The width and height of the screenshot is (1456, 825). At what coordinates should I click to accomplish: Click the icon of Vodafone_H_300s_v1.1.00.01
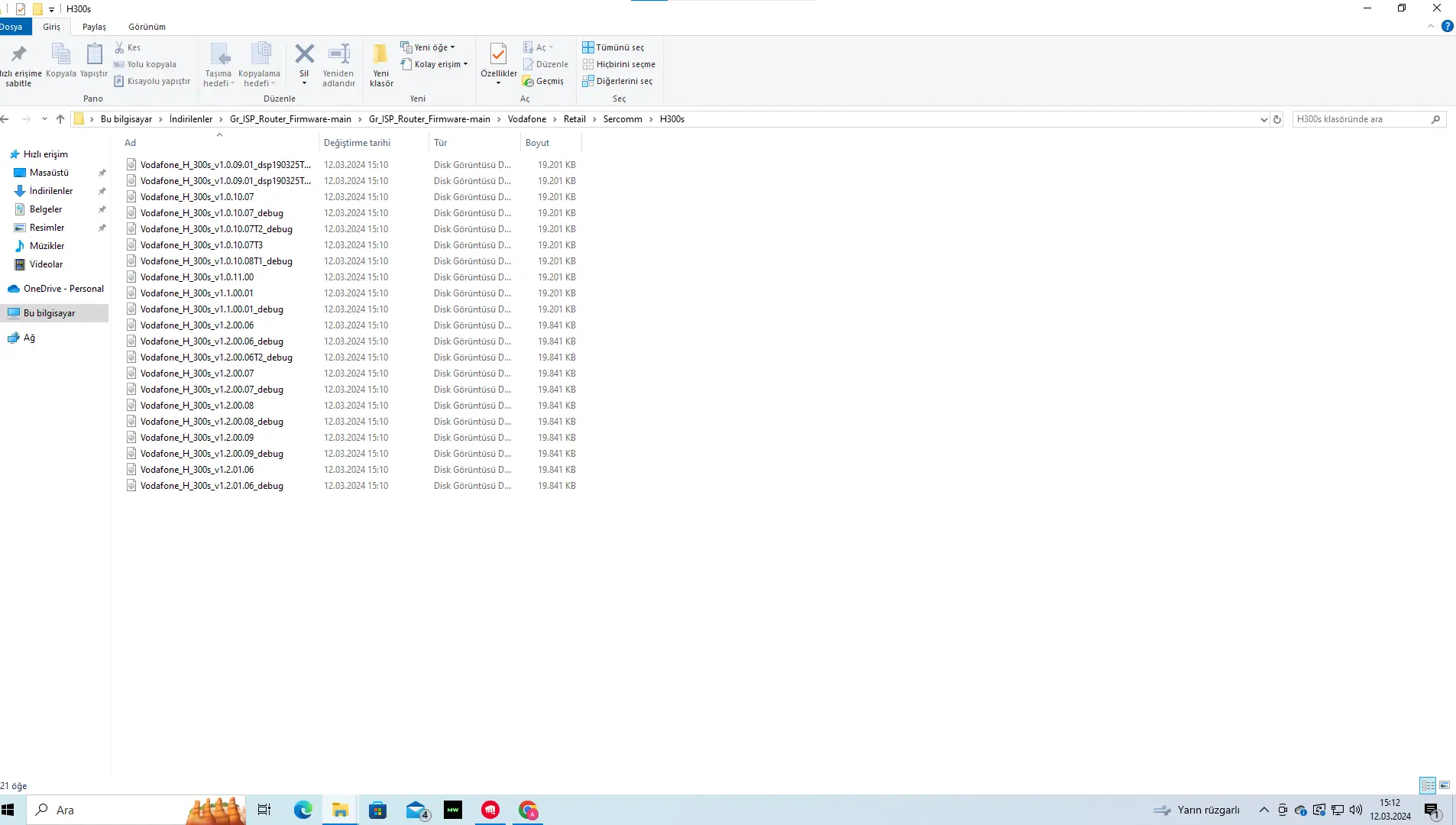click(131, 293)
